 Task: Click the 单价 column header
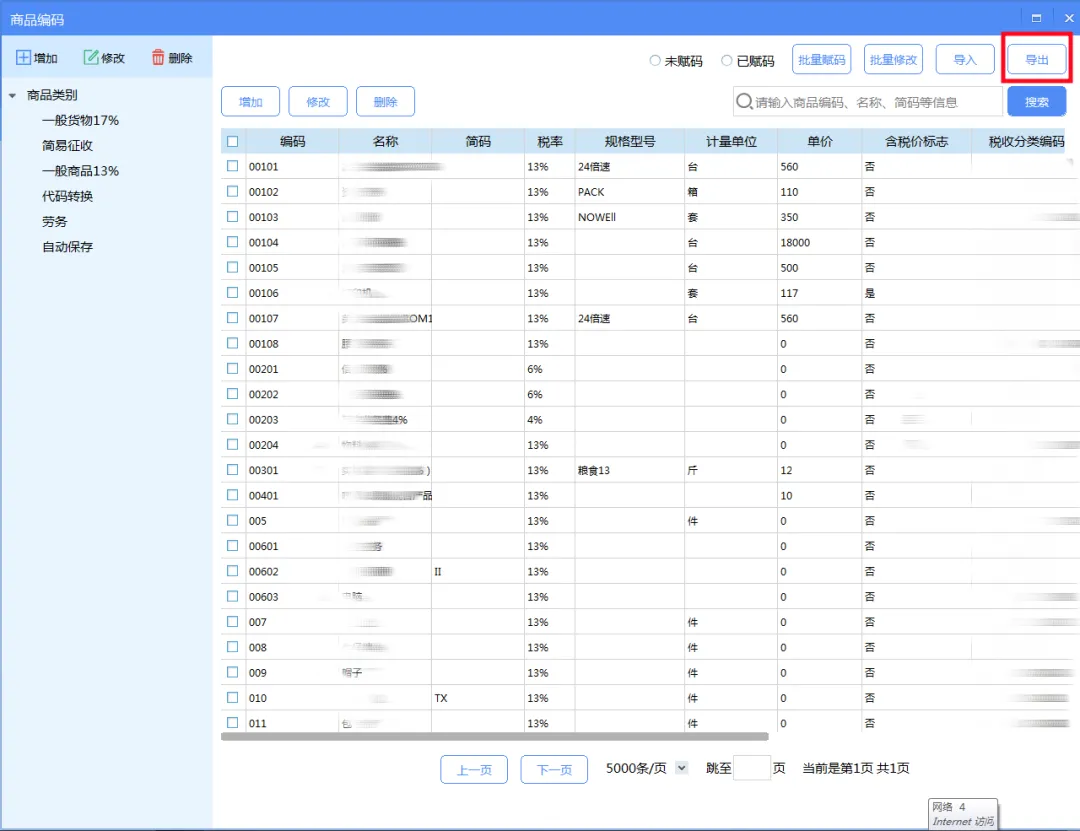click(820, 141)
